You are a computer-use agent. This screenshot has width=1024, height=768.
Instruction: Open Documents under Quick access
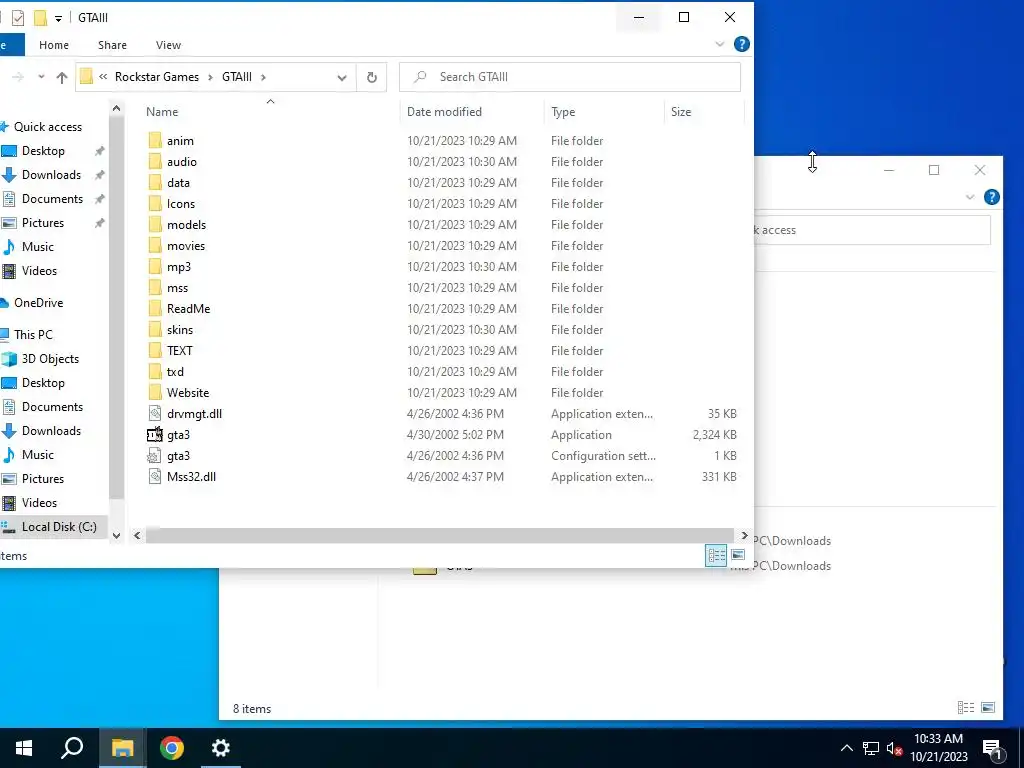(52, 199)
